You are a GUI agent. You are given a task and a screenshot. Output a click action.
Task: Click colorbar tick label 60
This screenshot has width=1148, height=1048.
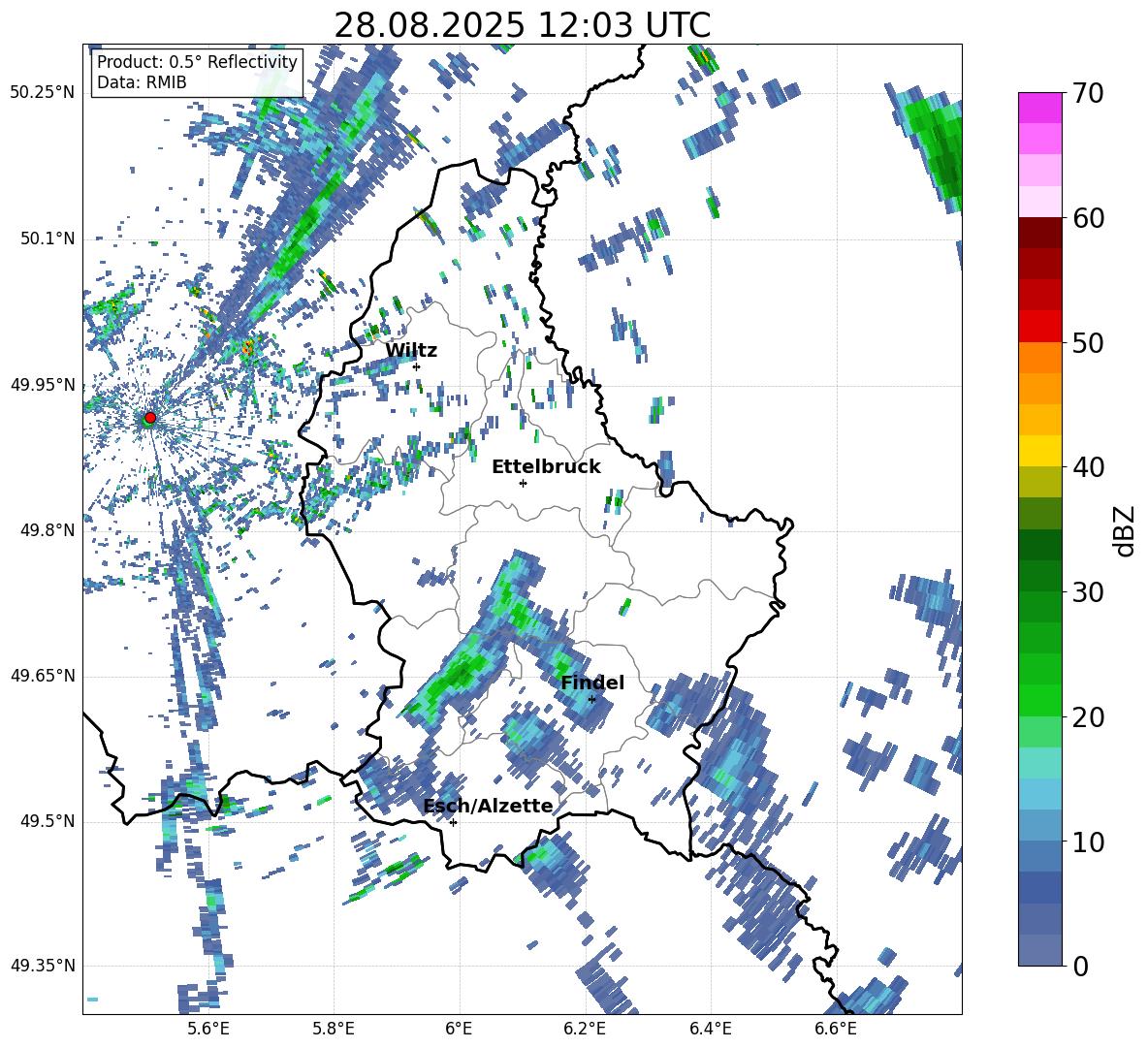(x=1088, y=218)
